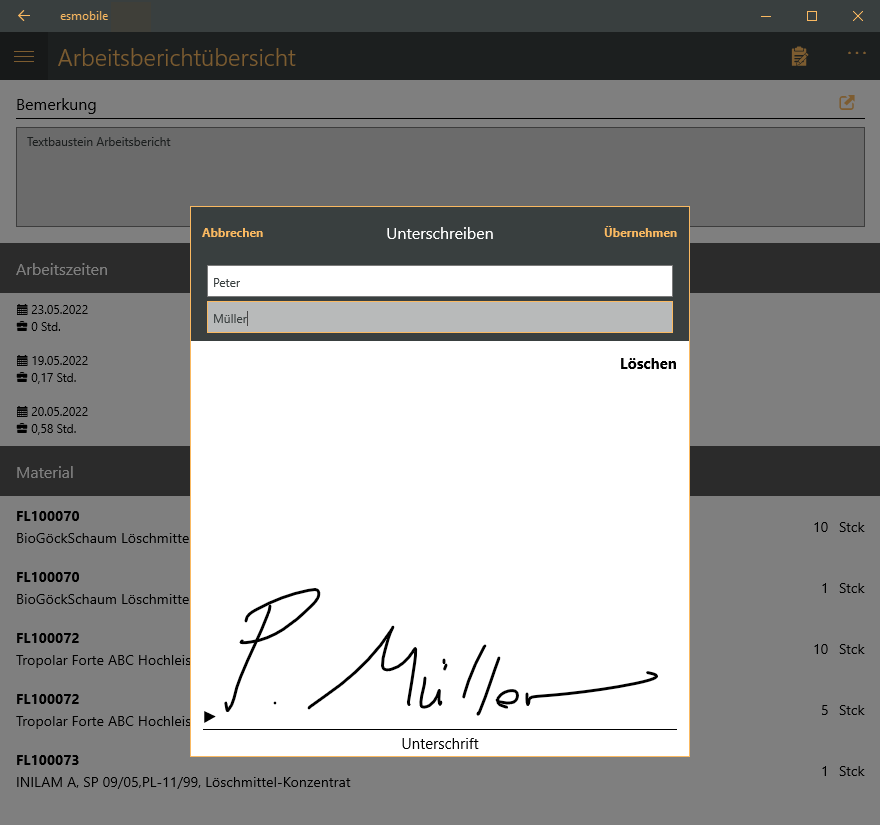Cancel signing with Abbrechen
Image resolution: width=880 pixels, height=825 pixels.
(232, 233)
